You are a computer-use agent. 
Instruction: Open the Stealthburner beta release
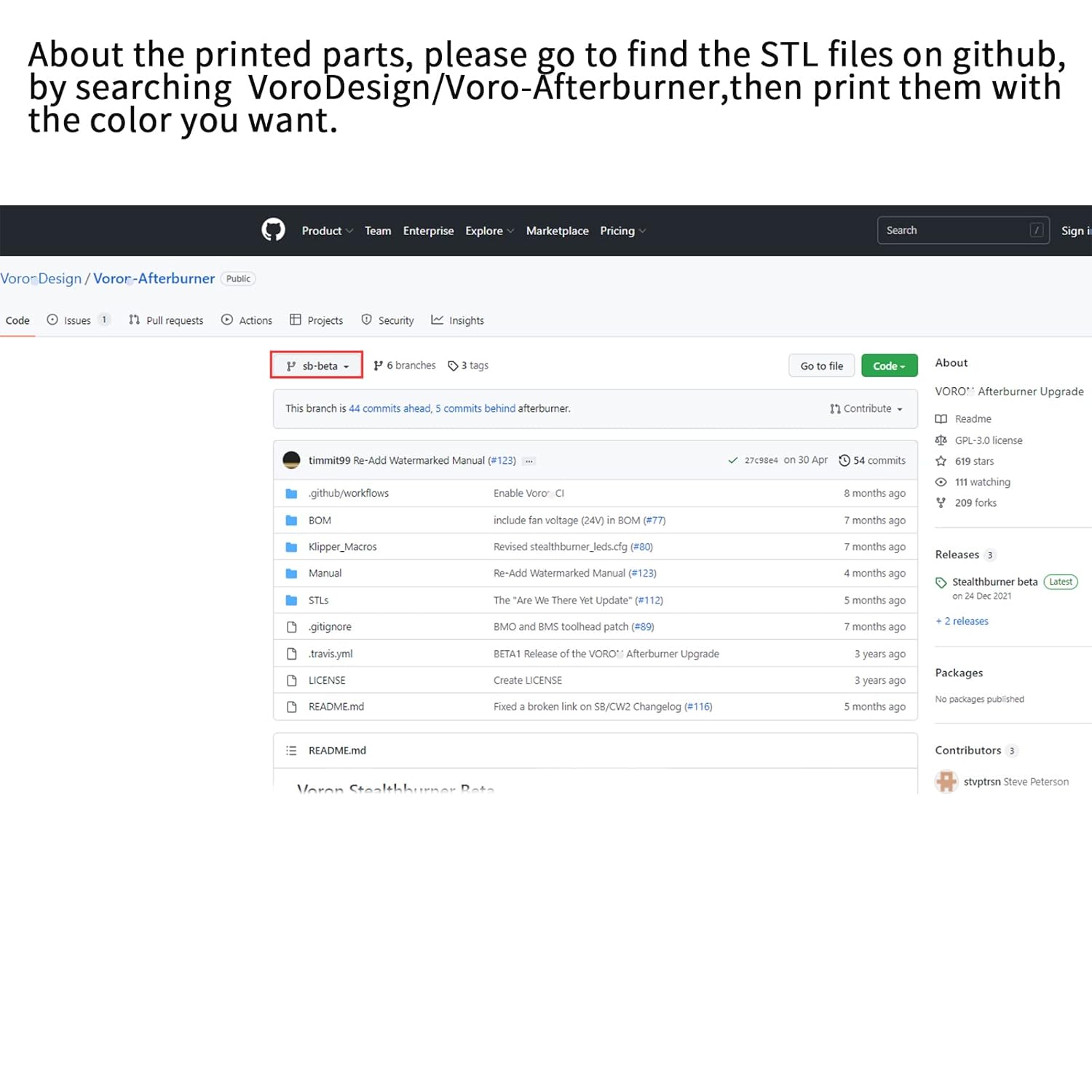pos(994,582)
